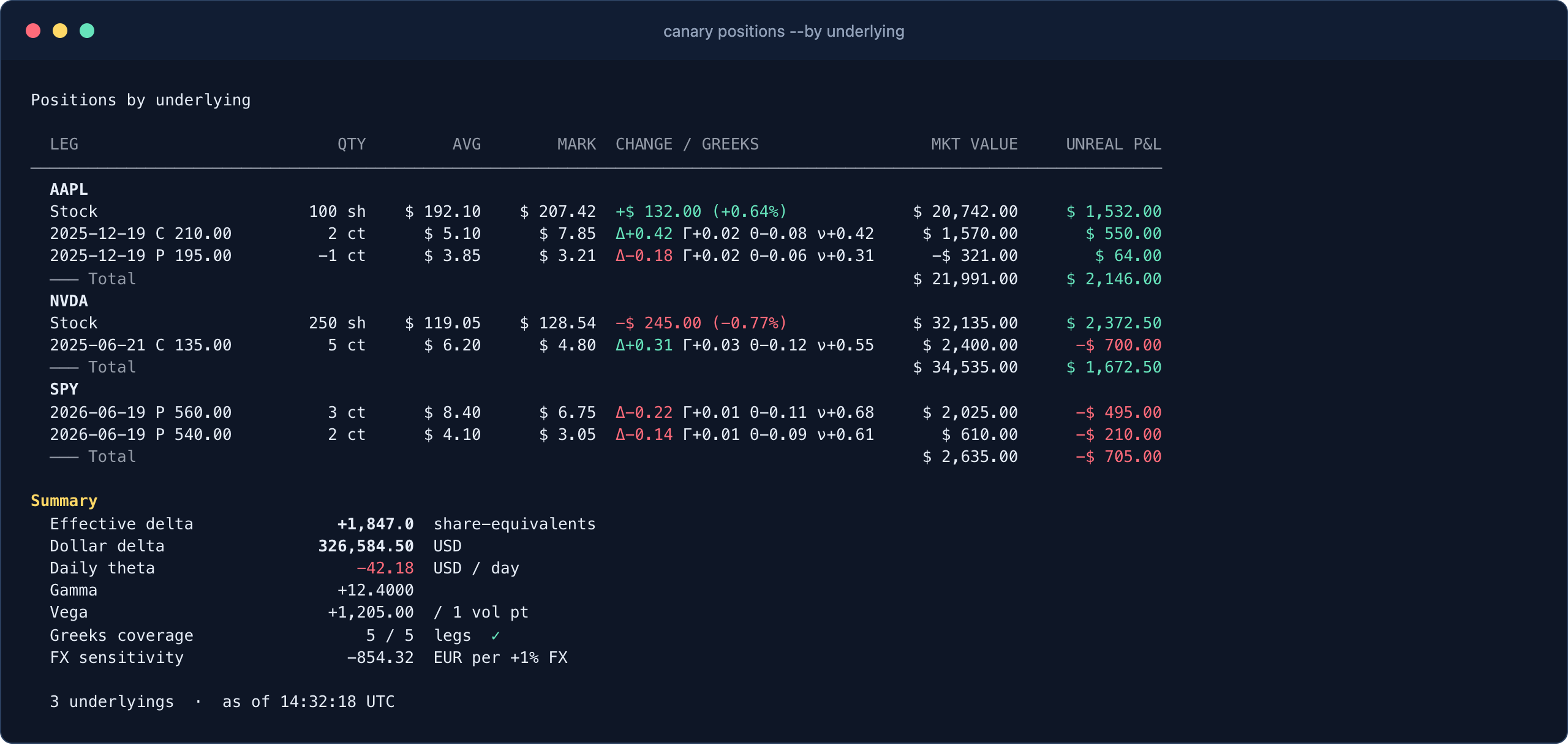
Task: Click NVDA total market value $ 34,535.00
Action: coord(965,367)
